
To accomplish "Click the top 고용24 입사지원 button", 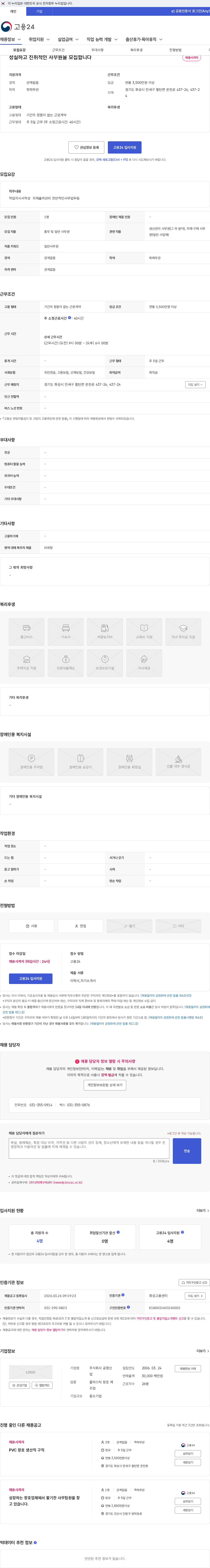I will (125, 147).
